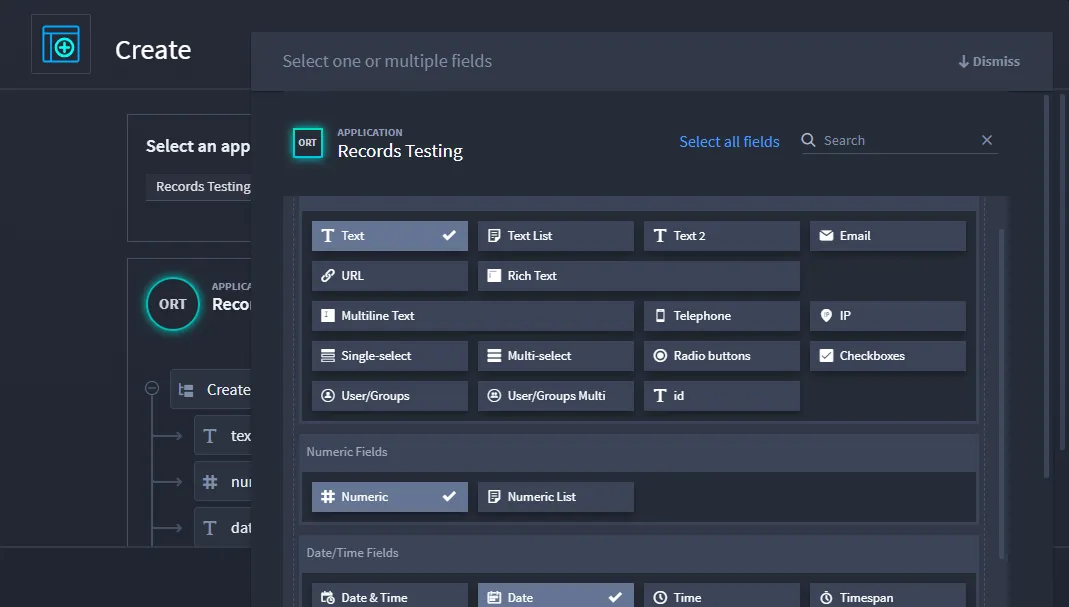Select the Text List field
This screenshot has height=607, width=1069.
click(x=556, y=235)
